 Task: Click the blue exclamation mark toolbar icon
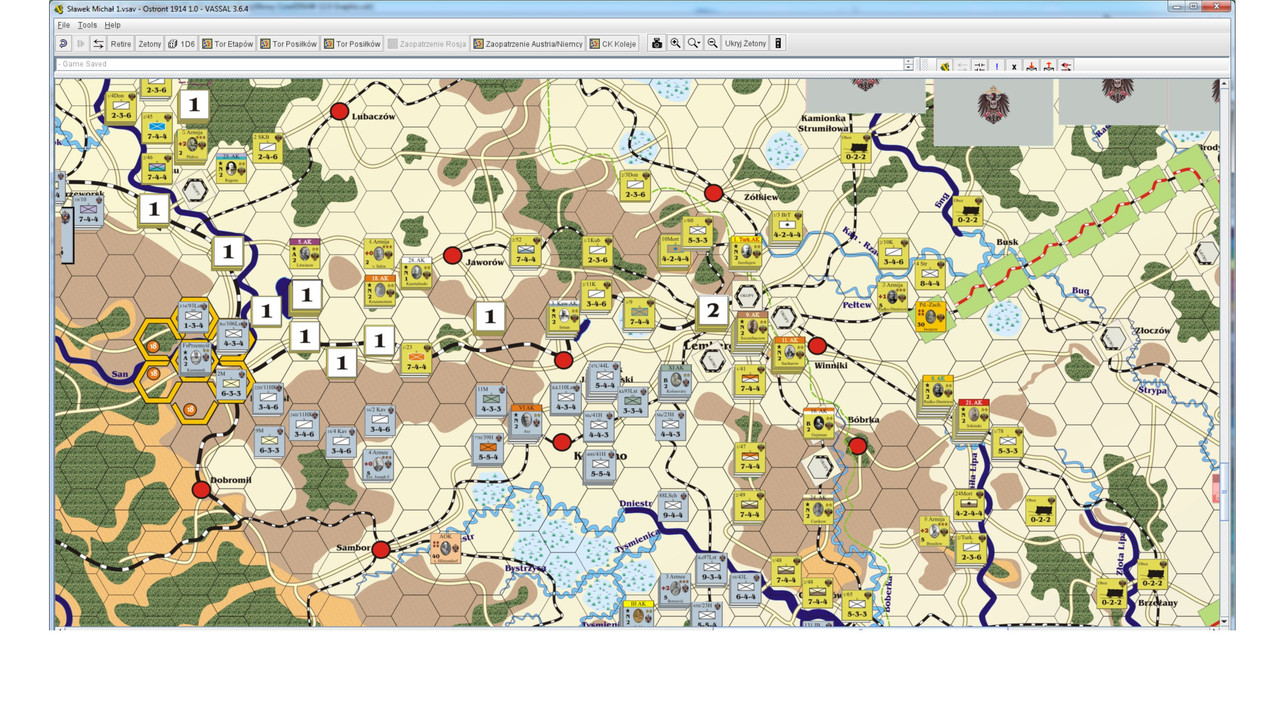click(997, 66)
